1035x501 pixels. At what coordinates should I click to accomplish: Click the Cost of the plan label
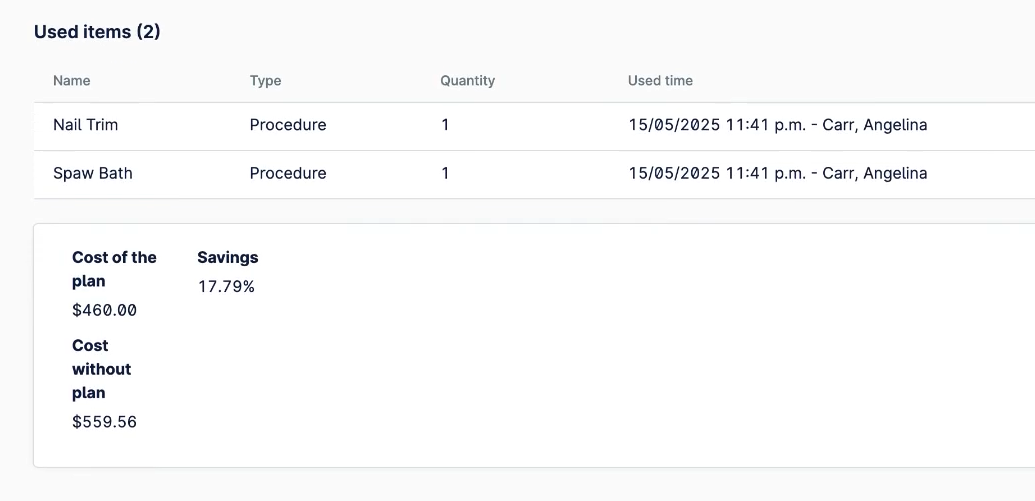tap(114, 269)
